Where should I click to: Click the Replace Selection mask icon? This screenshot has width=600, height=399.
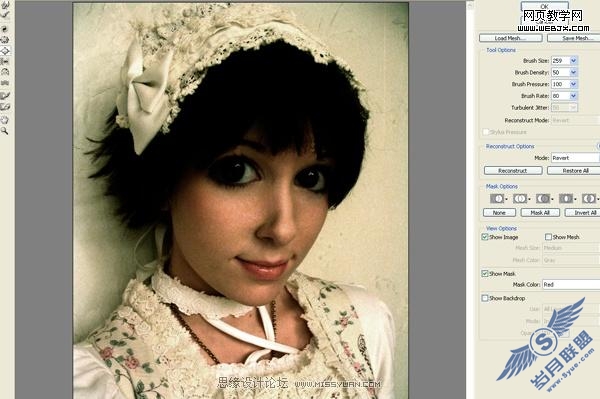pos(497,199)
